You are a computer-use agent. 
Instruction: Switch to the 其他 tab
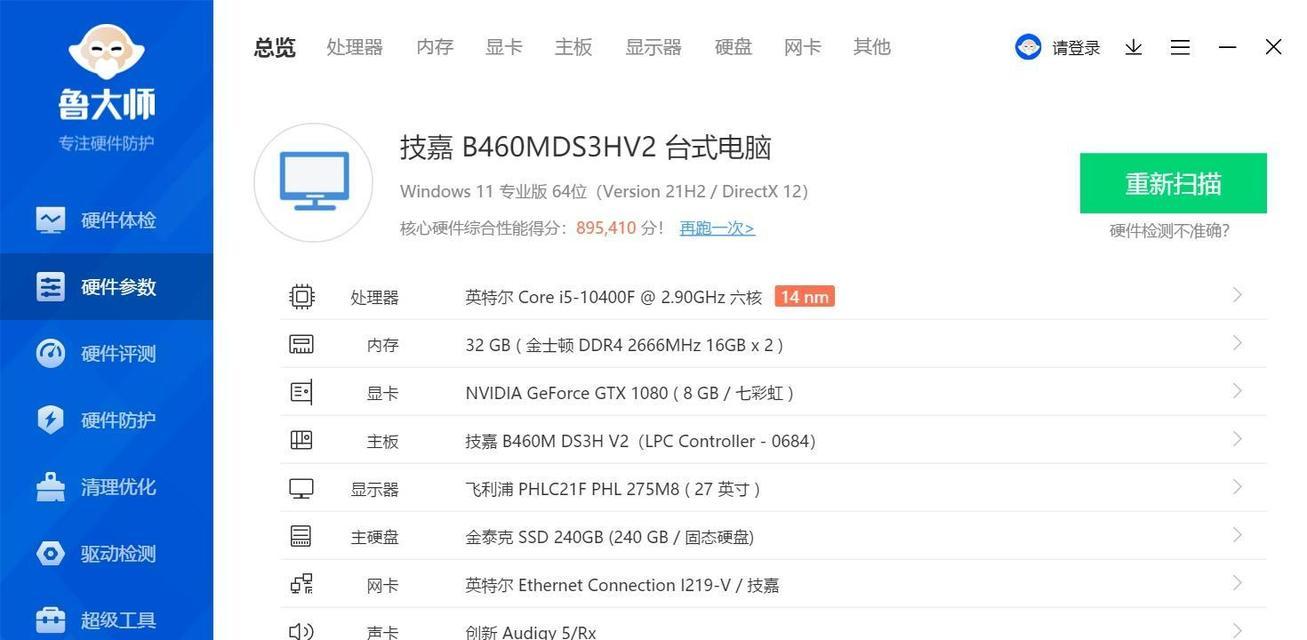pyautogui.click(x=872, y=47)
